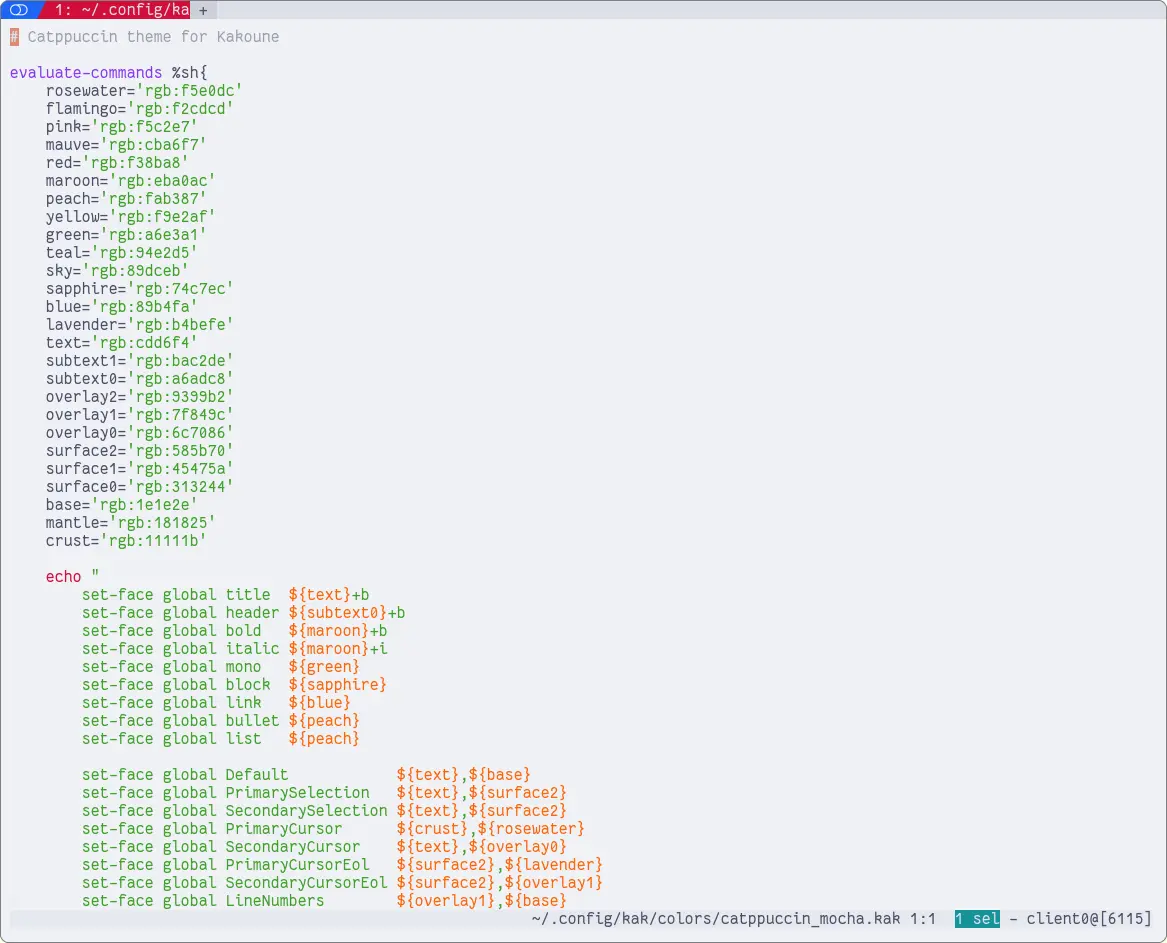1167x943 pixels.
Task: Click the 'LineNumbers' face name
Action: 275,901
